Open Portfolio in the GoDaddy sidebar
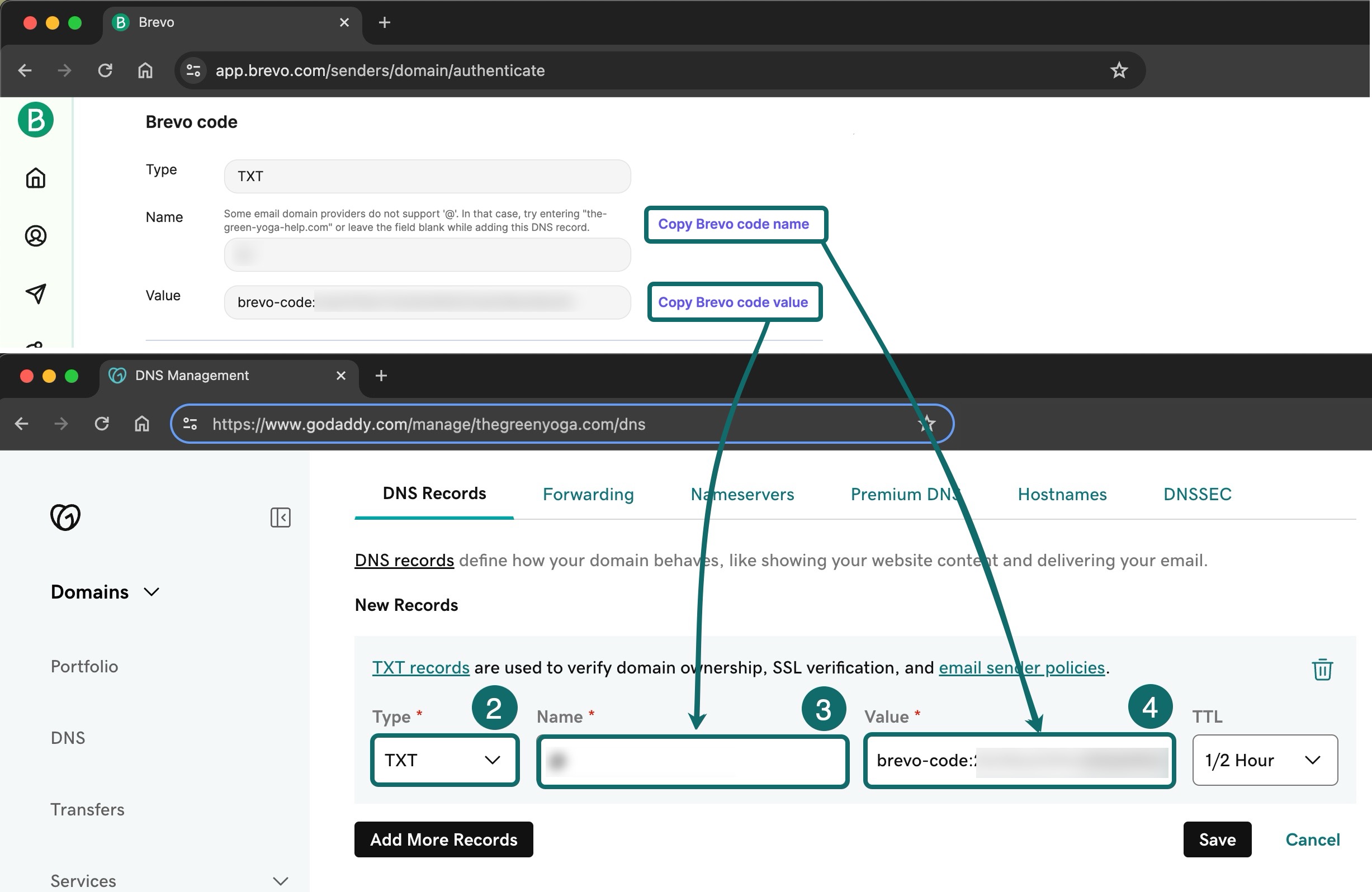Screen dimensions: 1372x892 [x=84, y=666]
